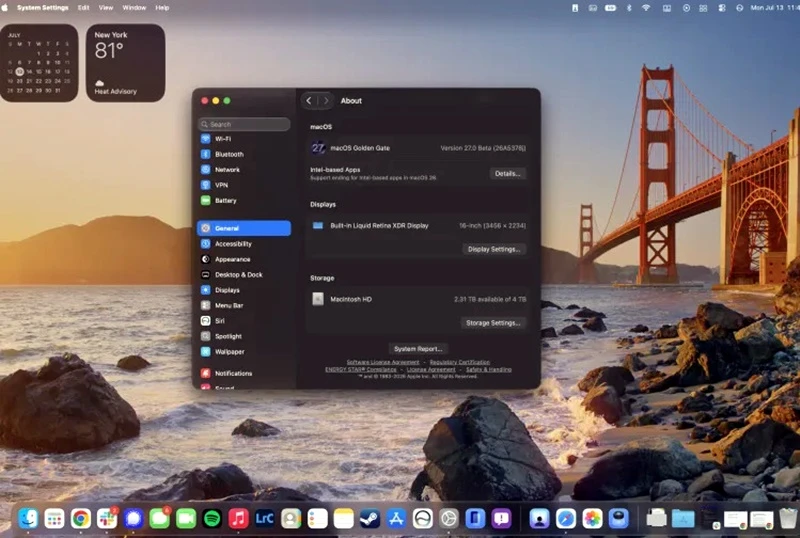Click the Macintosh HD storage row

(x=418, y=299)
